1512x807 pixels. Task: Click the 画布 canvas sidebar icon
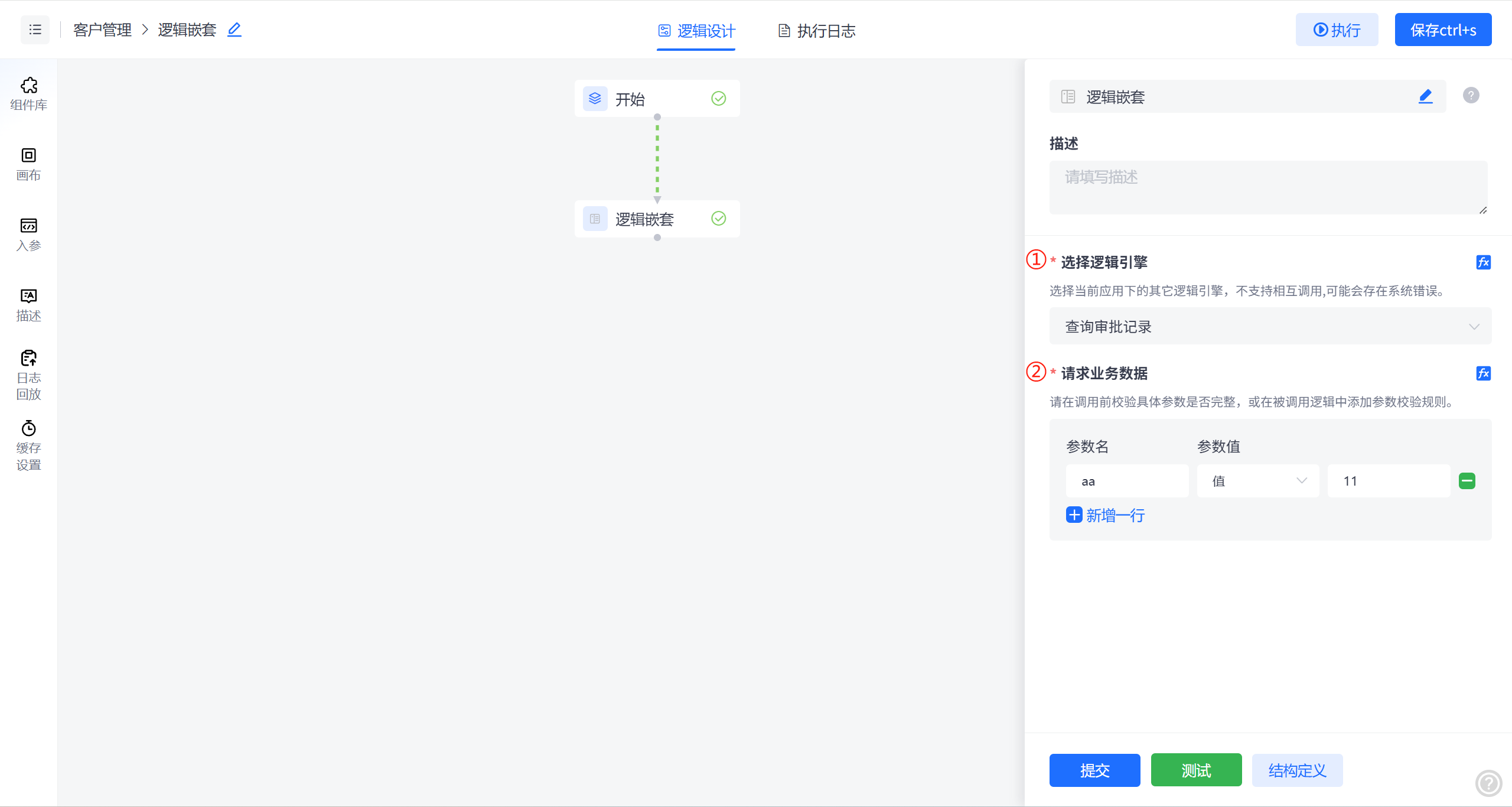pos(28,164)
